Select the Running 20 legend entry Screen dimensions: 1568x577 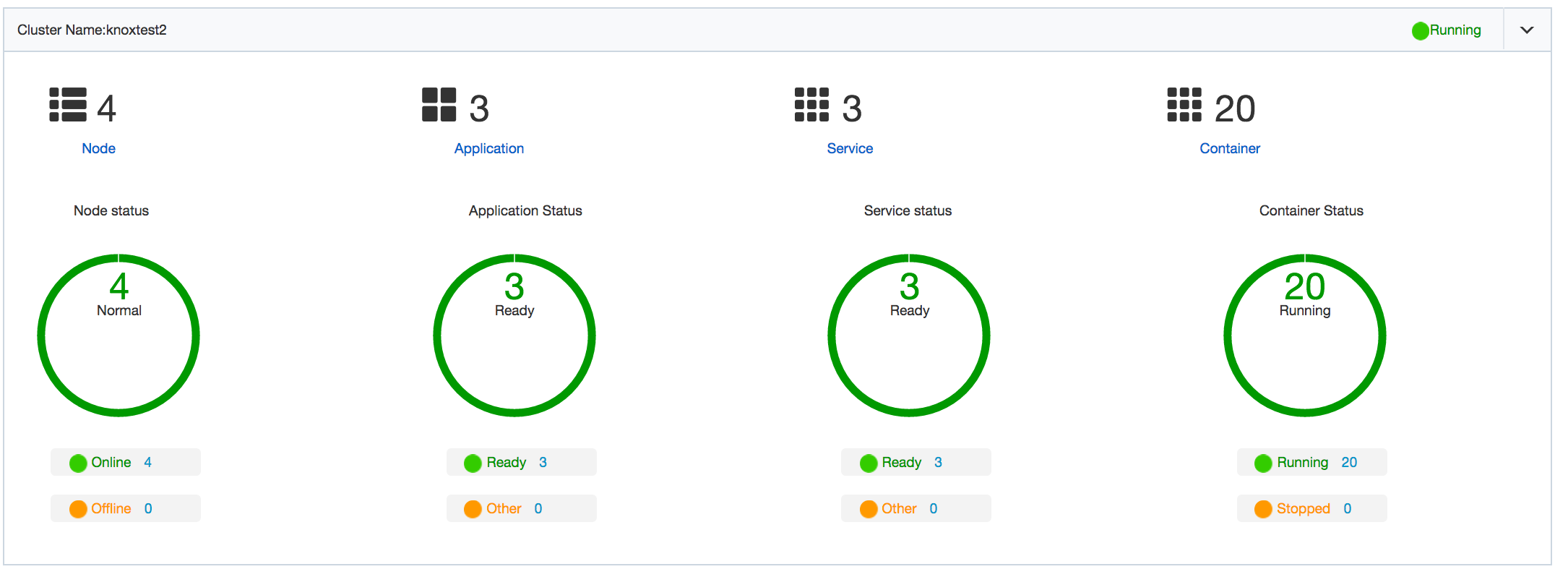point(1312,462)
